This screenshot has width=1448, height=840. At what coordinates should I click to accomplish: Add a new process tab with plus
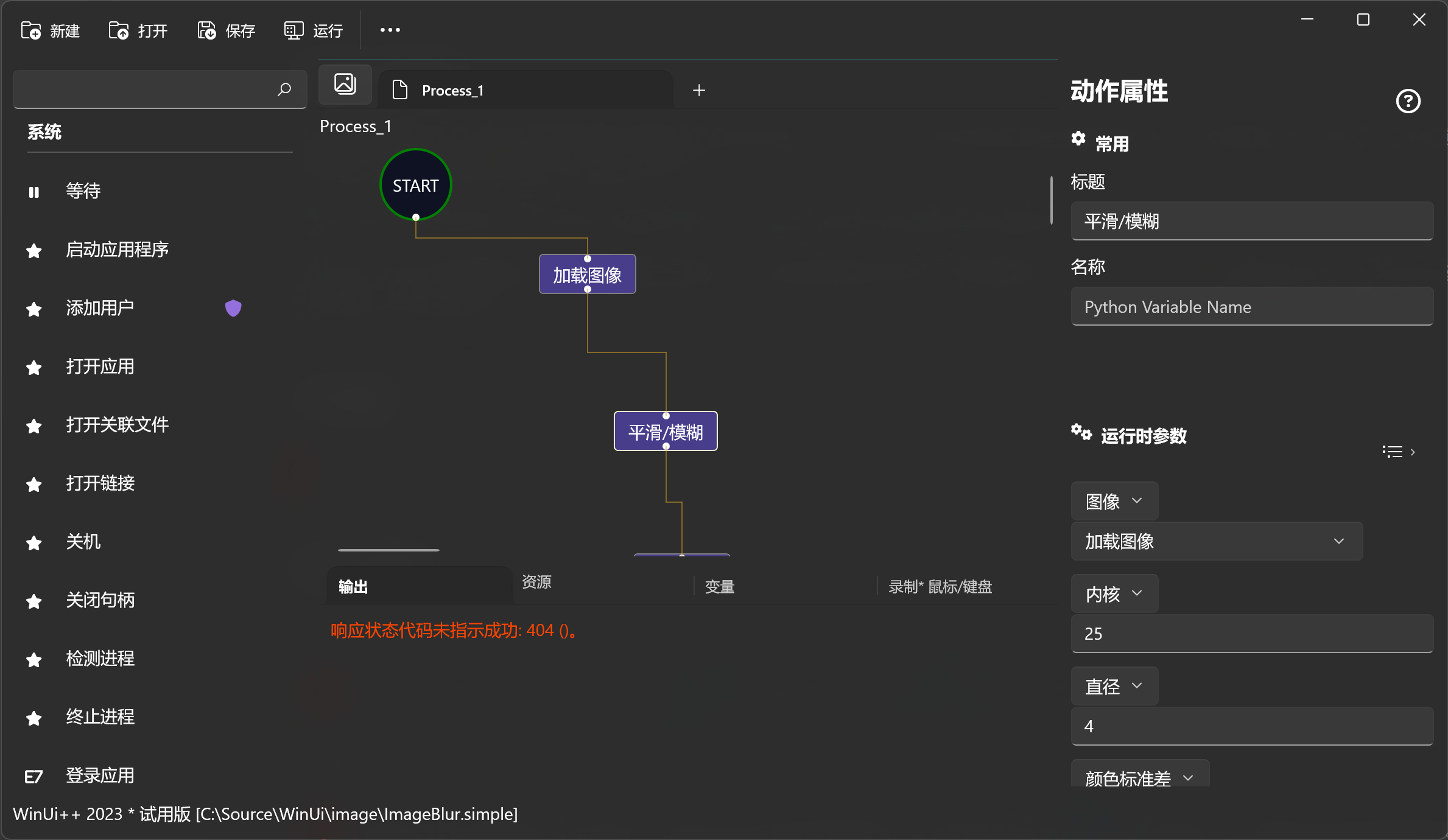[x=699, y=91]
